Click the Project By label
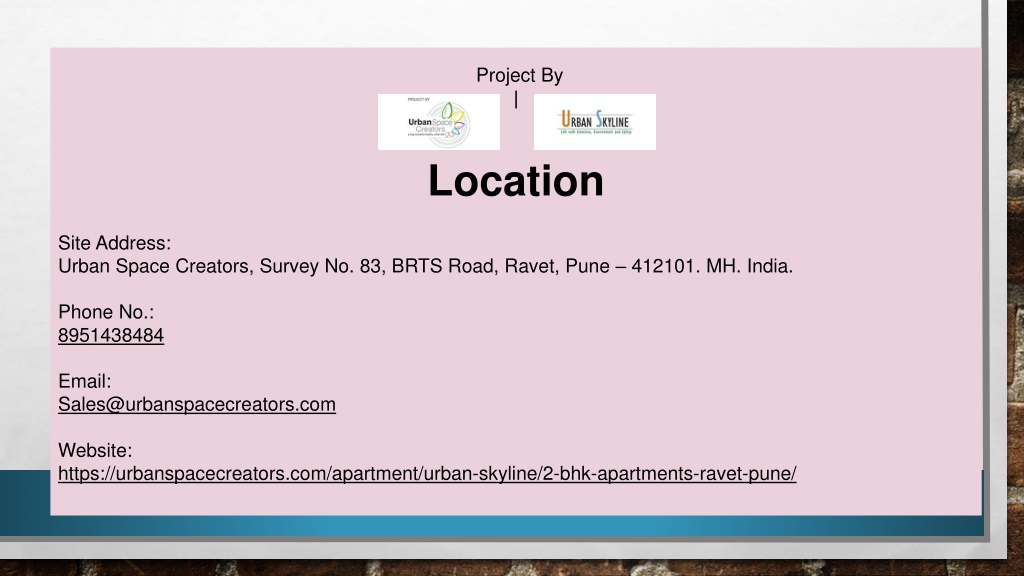The image size is (1024, 576). click(x=519, y=76)
